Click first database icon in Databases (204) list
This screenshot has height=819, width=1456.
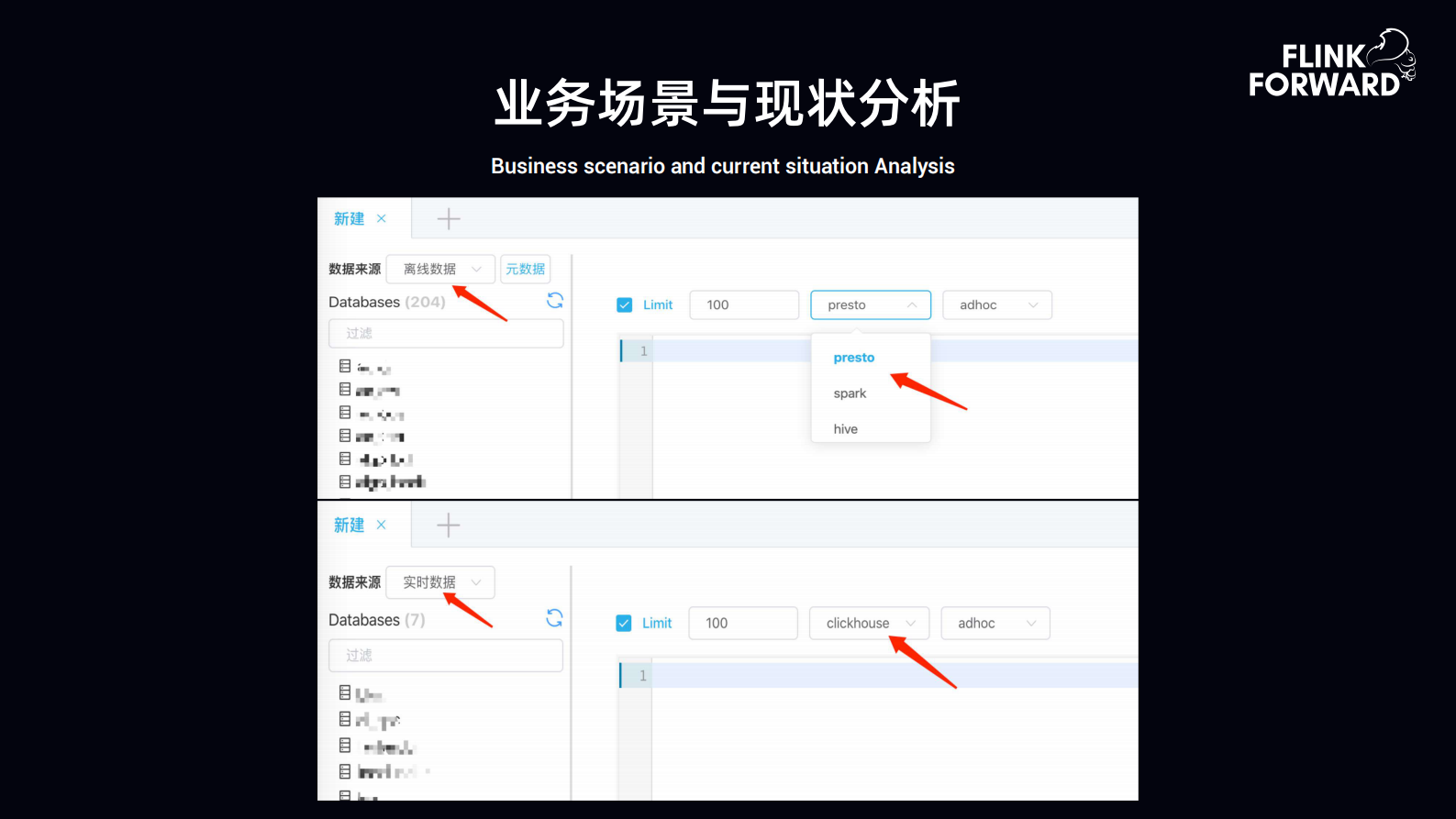(345, 366)
